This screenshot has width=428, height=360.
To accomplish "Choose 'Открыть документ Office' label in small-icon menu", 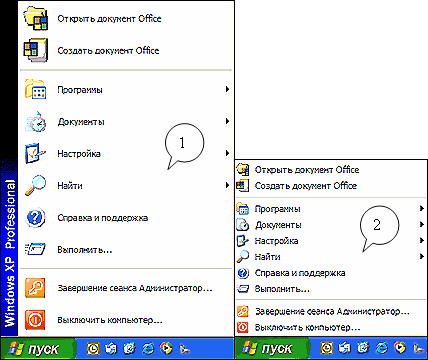I will (x=307, y=170).
